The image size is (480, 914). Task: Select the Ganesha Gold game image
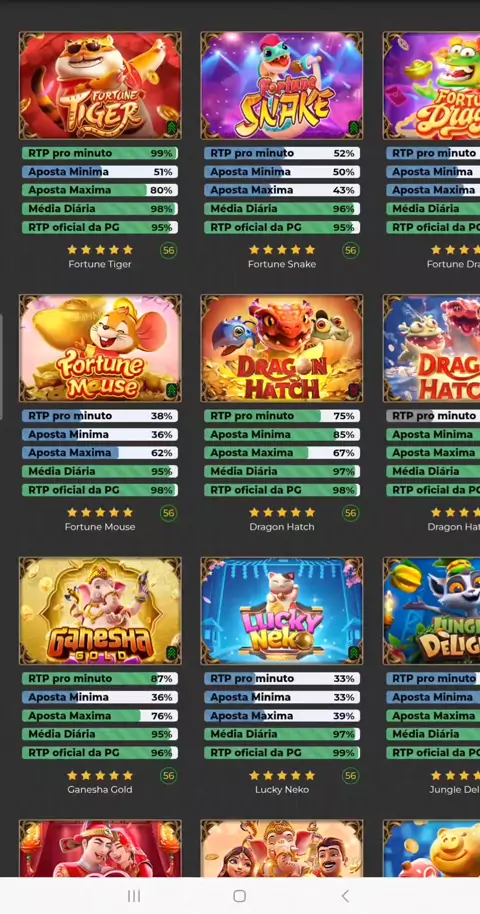coord(100,611)
